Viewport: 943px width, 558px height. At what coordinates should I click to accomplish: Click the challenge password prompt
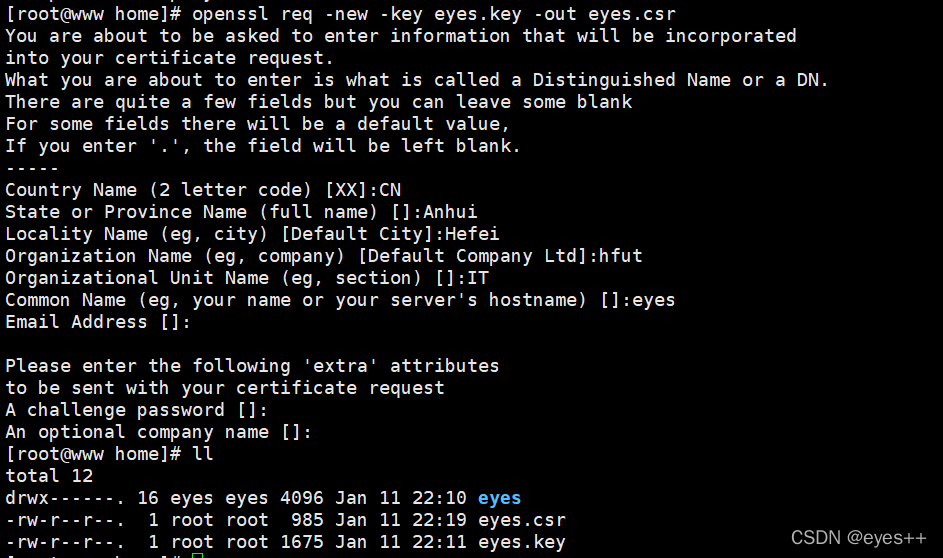[137, 410]
